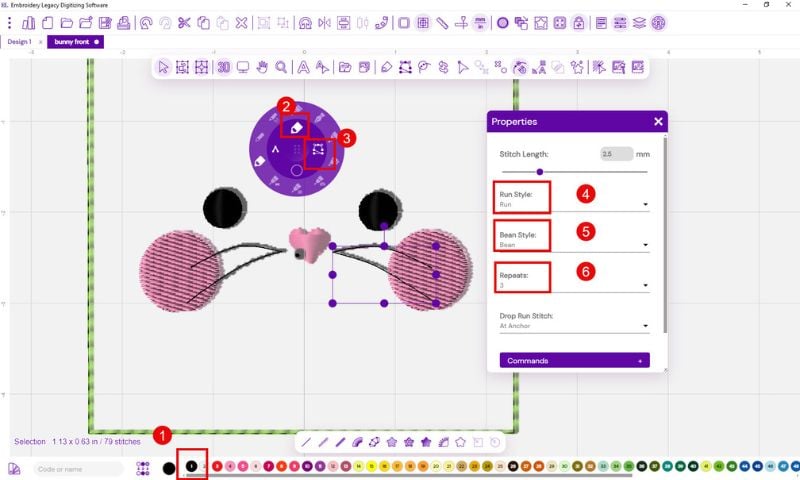Click the Delete X icon in toolbar

point(241,22)
